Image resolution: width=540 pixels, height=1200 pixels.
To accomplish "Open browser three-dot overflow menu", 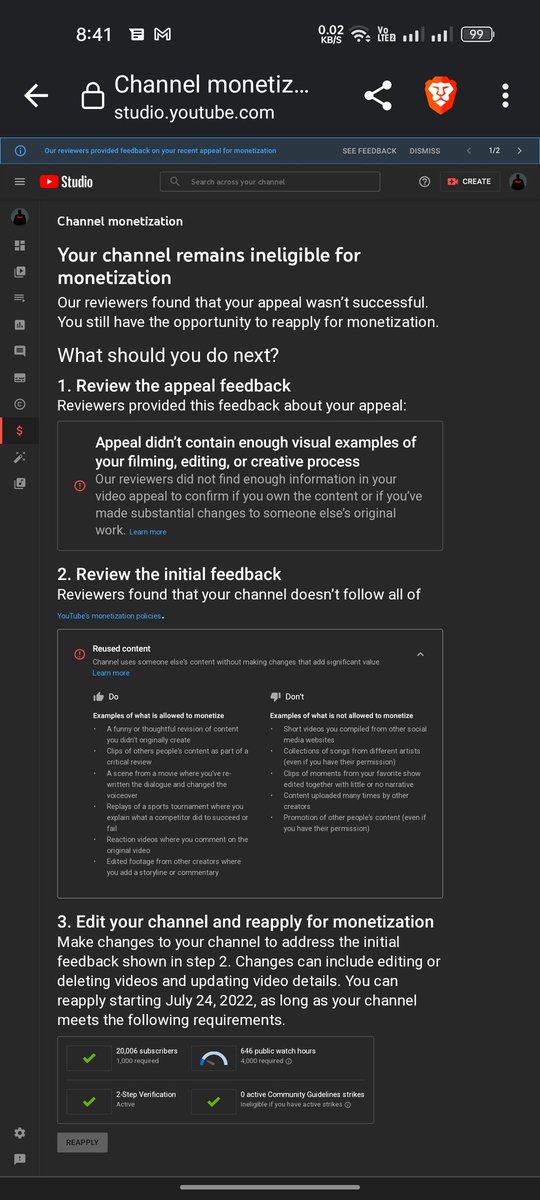I will [505, 96].
